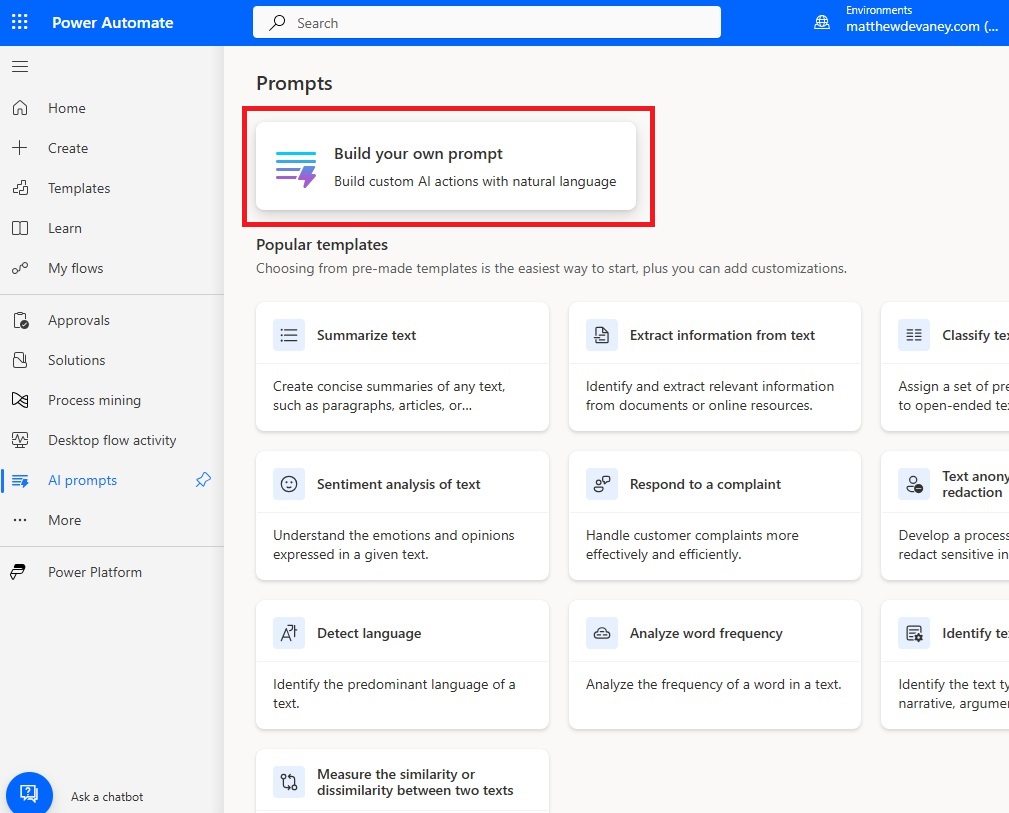This screenshot has height=813, width=1009.
Task: Click the Power Automate title
Action: (x=113, y=23)
